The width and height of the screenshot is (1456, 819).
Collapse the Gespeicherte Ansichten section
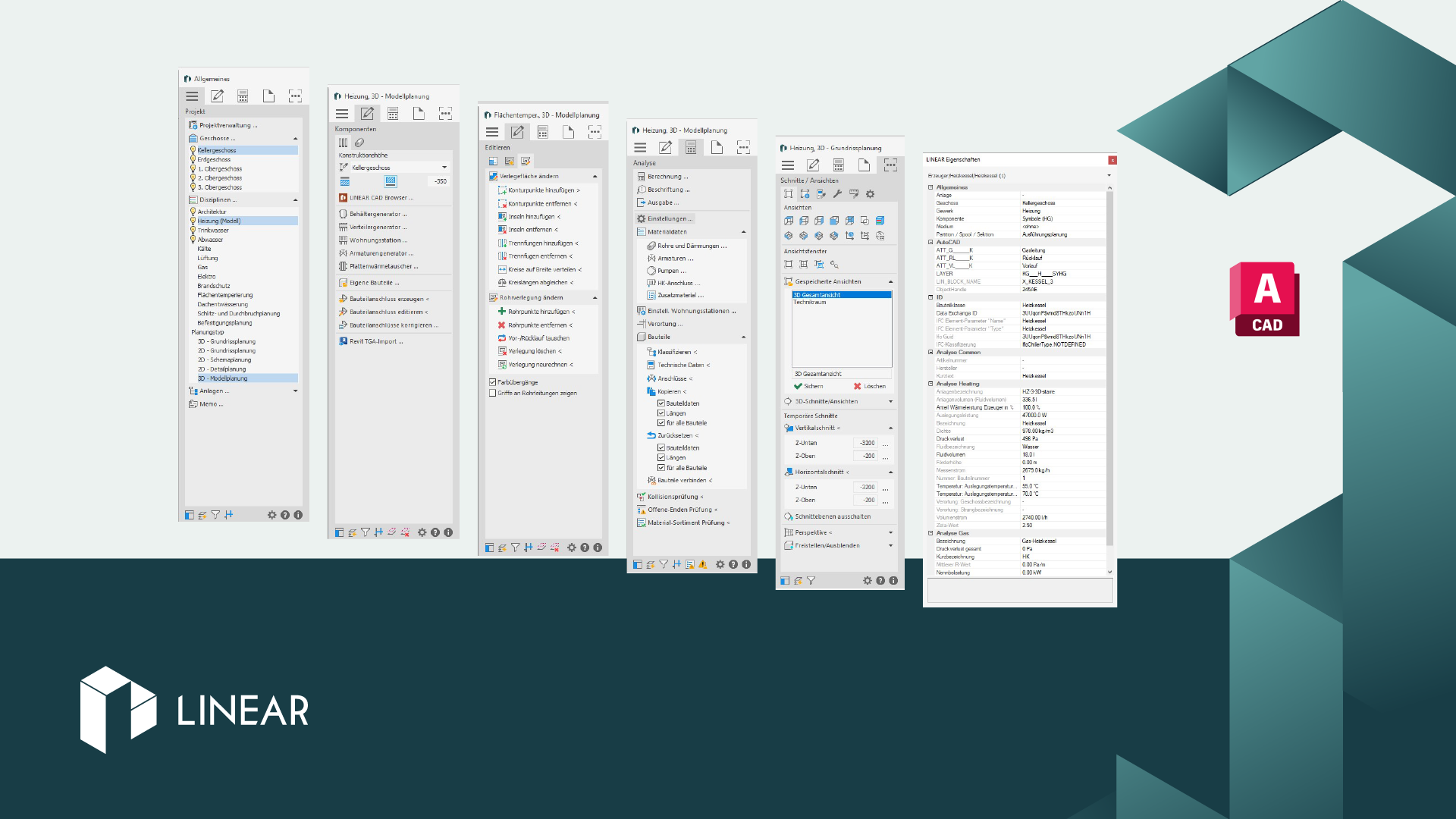890,281
